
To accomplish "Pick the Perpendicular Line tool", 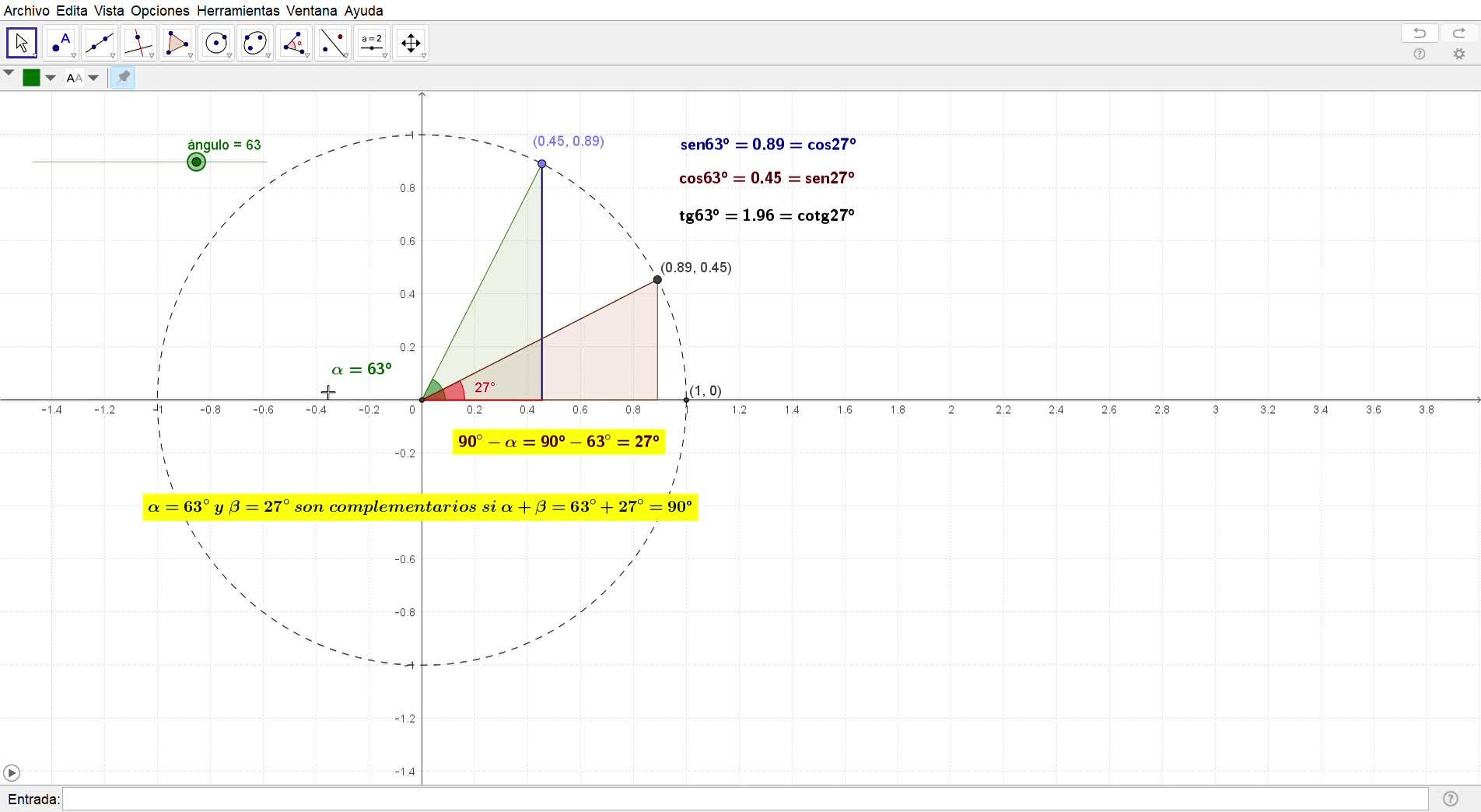I will (138, 44).
